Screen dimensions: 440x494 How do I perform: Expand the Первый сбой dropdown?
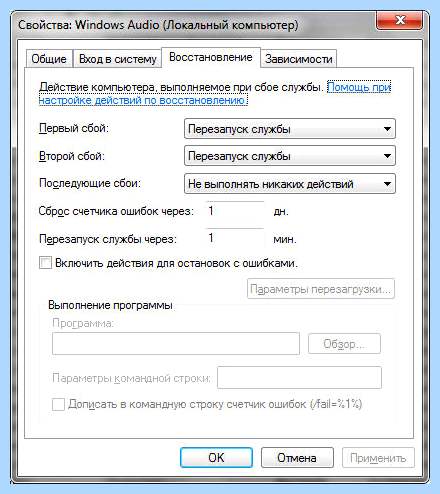coord(290,129)
